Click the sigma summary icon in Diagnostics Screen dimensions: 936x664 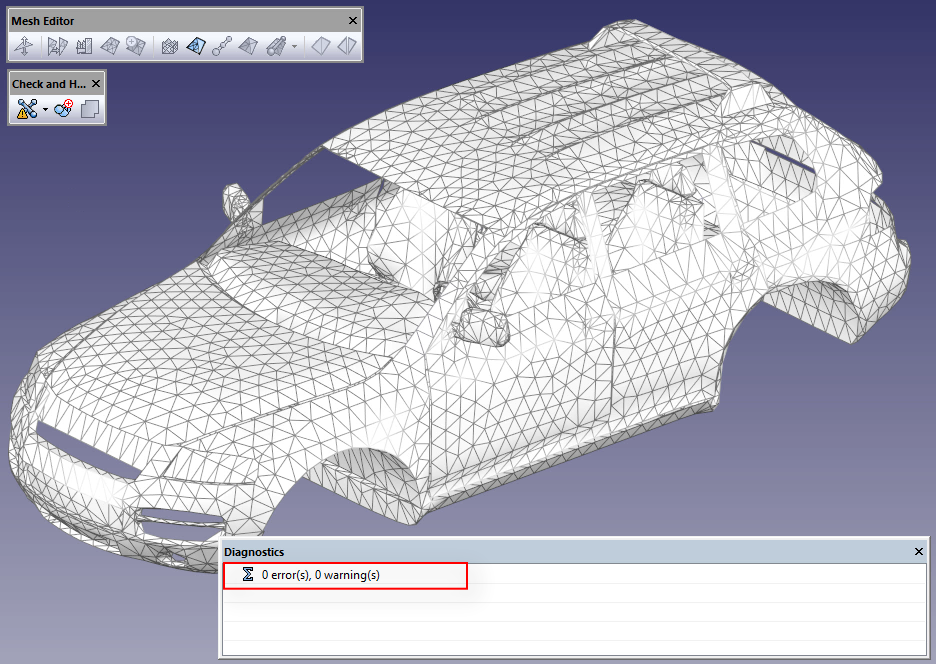(x=247, y=575)
